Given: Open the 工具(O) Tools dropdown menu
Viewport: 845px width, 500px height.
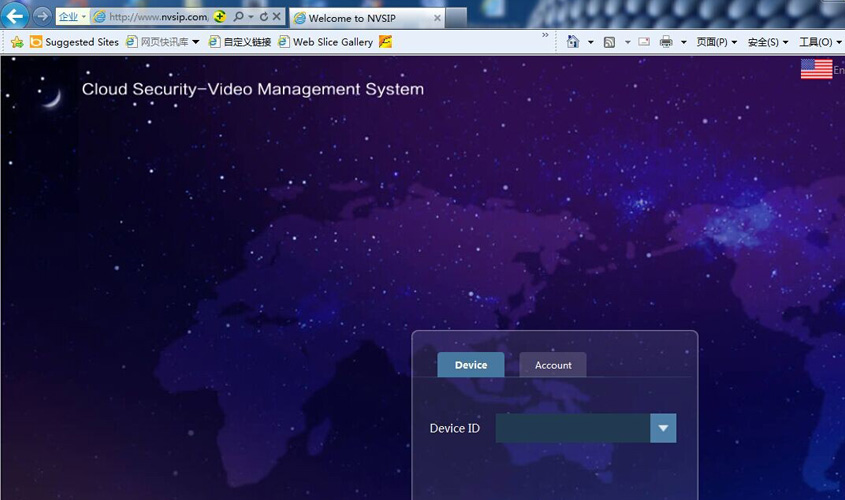Looking at the screenshot, I should tap(820, 42).
